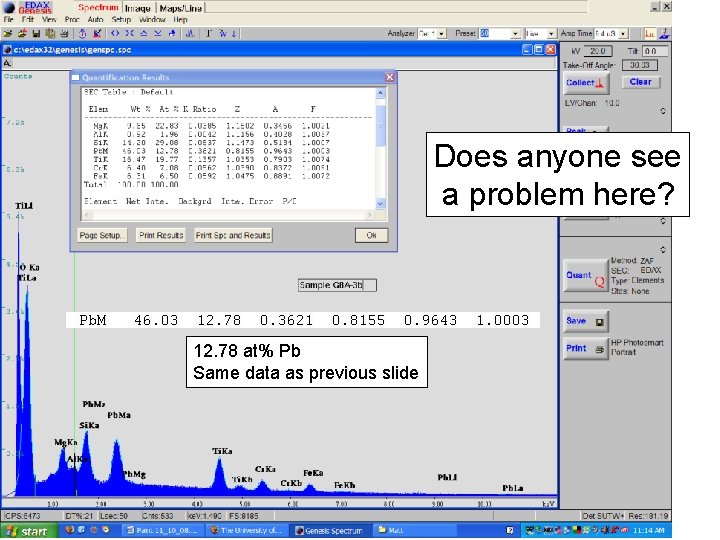Click the Collect button
This screenshot has width=720, height=540.
pyautogui.click(x=586, y=83)
